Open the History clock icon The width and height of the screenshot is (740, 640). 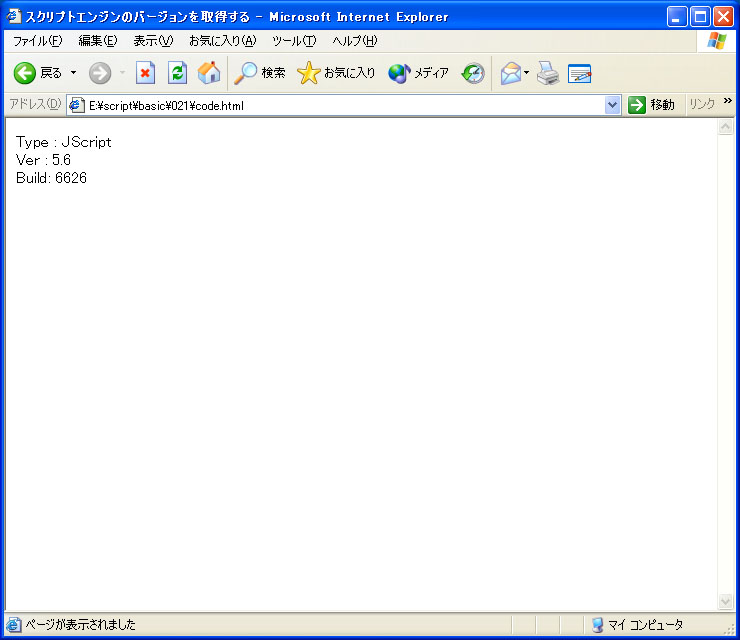pos(473,73)
